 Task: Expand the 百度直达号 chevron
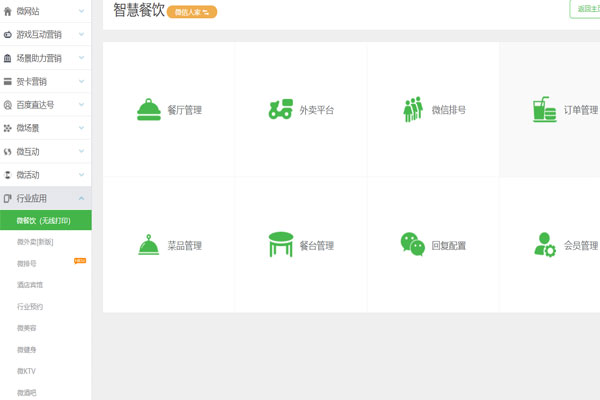click(82, 104)
